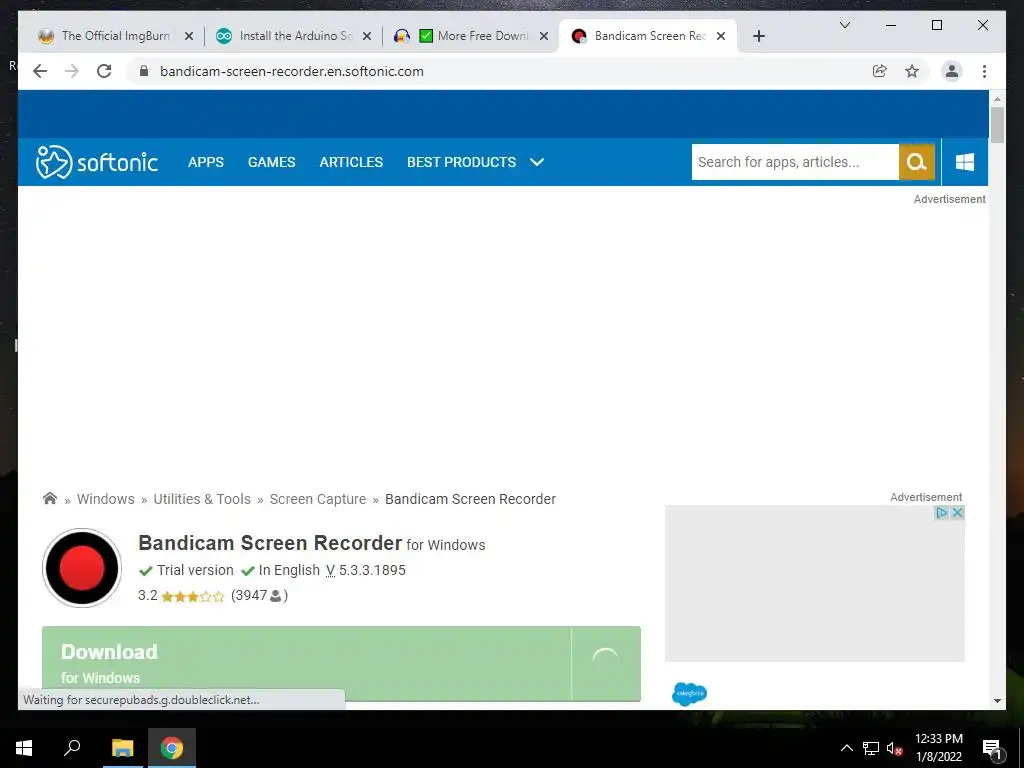The image size is (1024, 768).
Task: Open a new tab with plus button
Action: point(758,36)
